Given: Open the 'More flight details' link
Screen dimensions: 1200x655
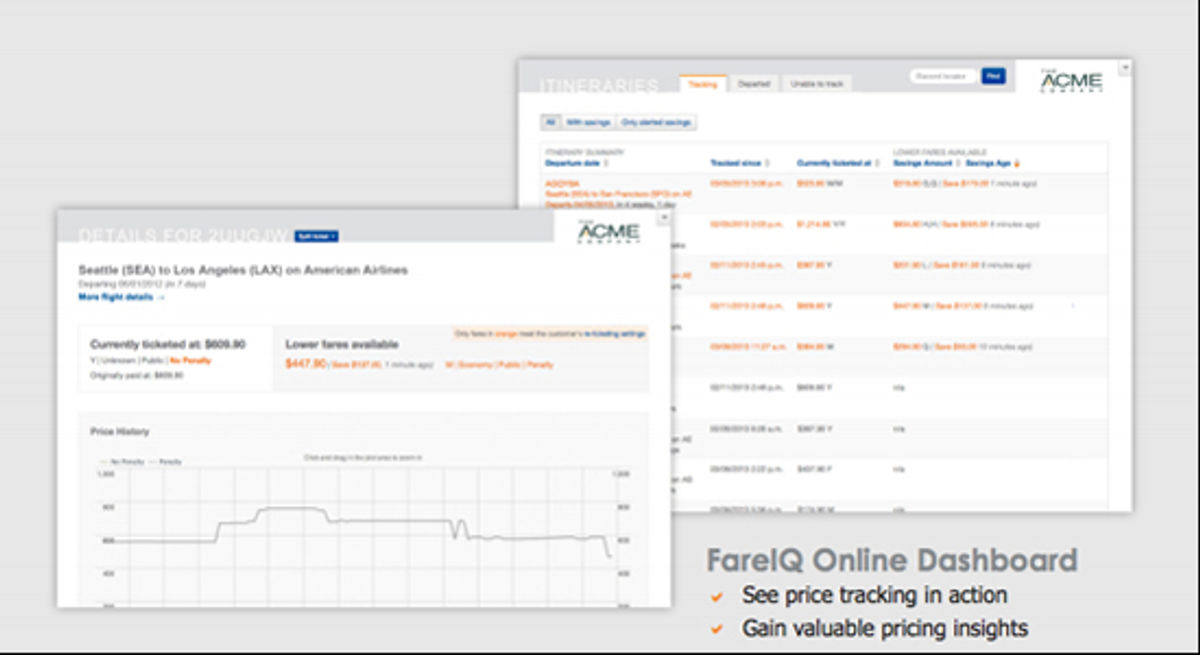Looking at the screenshot, I should coord(122,297).
